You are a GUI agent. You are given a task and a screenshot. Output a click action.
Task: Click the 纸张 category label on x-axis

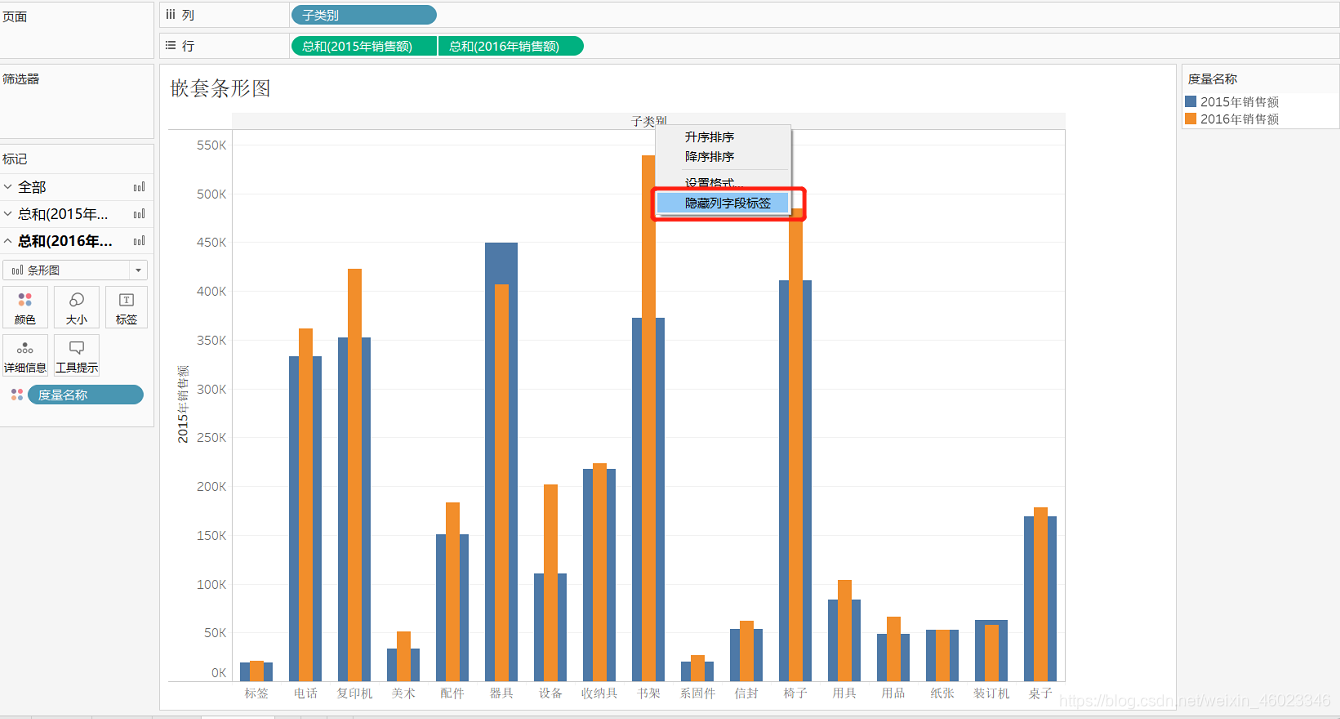click(942, 693)
